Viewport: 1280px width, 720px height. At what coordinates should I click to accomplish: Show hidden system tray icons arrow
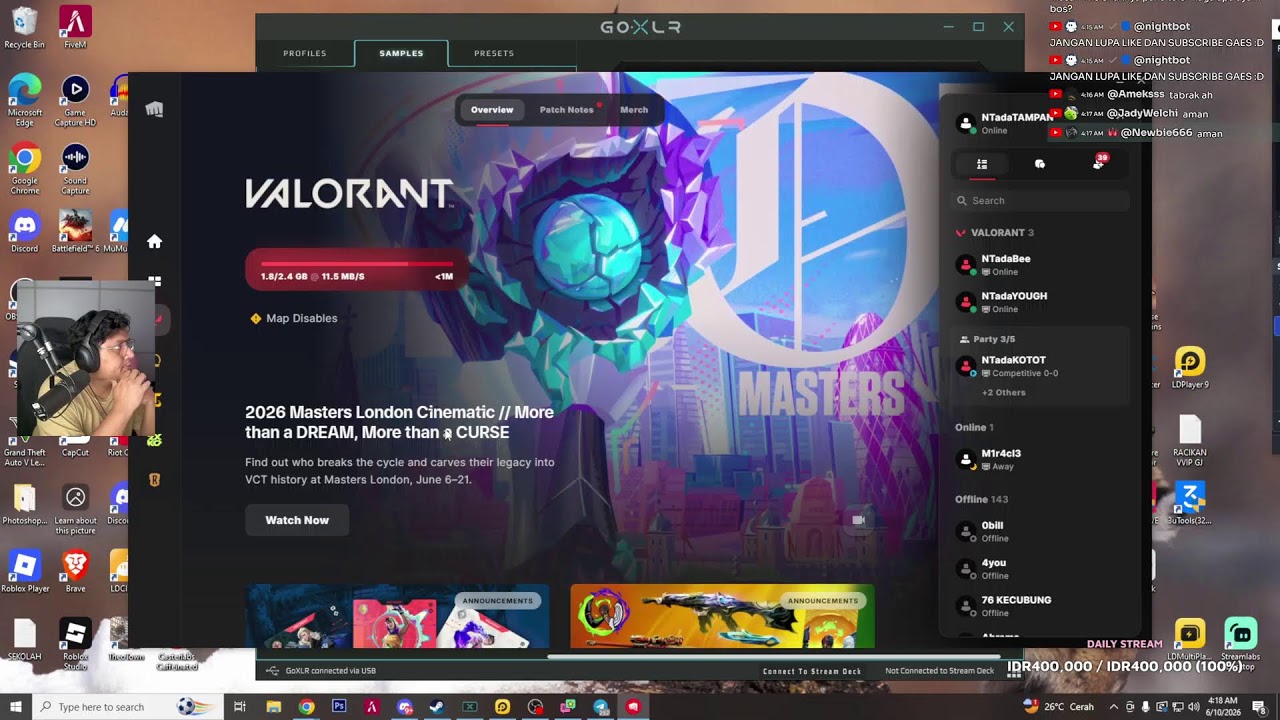point(1114,707)
